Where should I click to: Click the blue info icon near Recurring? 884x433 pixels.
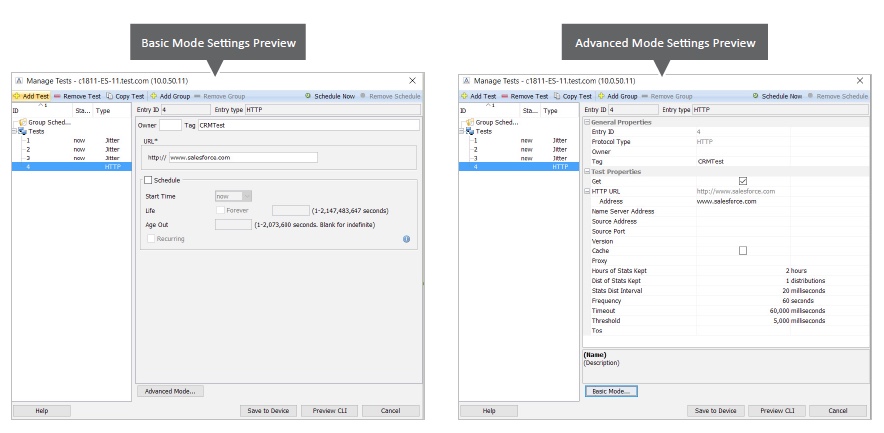coord(406,239)
